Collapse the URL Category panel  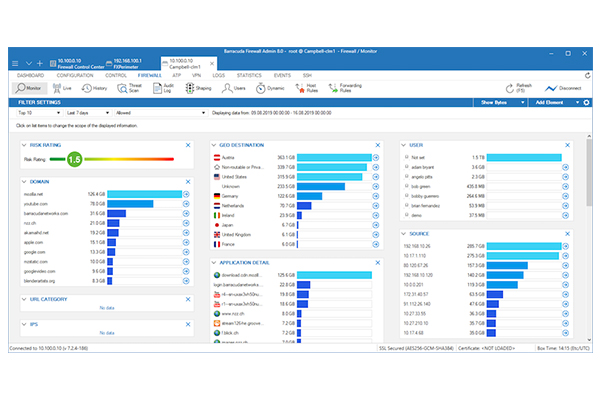click(x=24, y=299)
